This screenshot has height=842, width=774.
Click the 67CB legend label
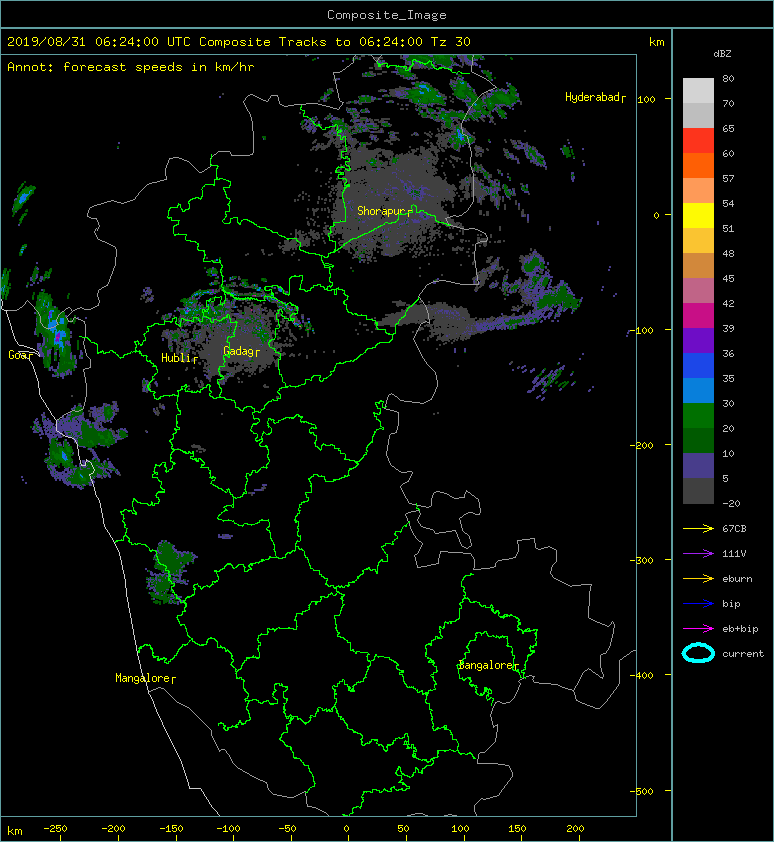click(734, 528)
